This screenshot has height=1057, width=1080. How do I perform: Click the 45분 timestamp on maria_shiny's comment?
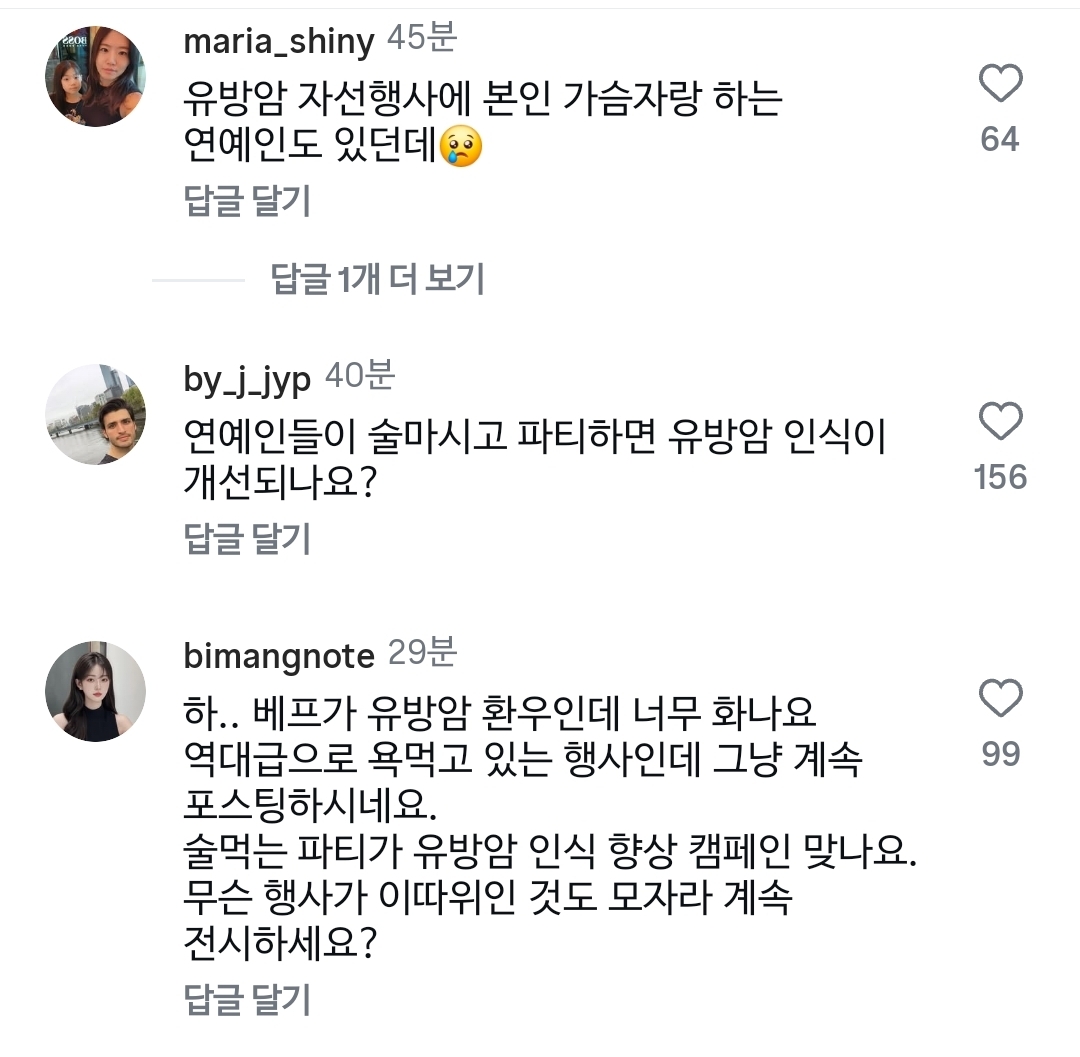point(421,39)
